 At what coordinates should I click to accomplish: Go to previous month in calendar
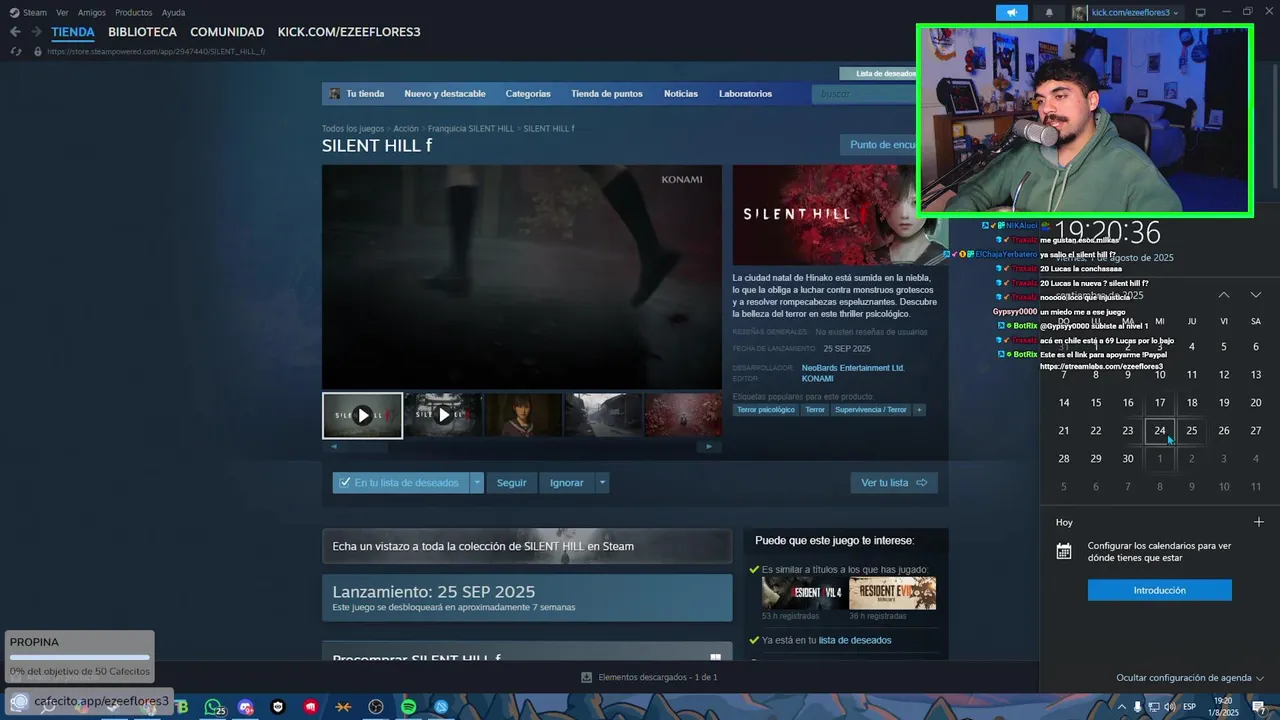point(1224,295)
